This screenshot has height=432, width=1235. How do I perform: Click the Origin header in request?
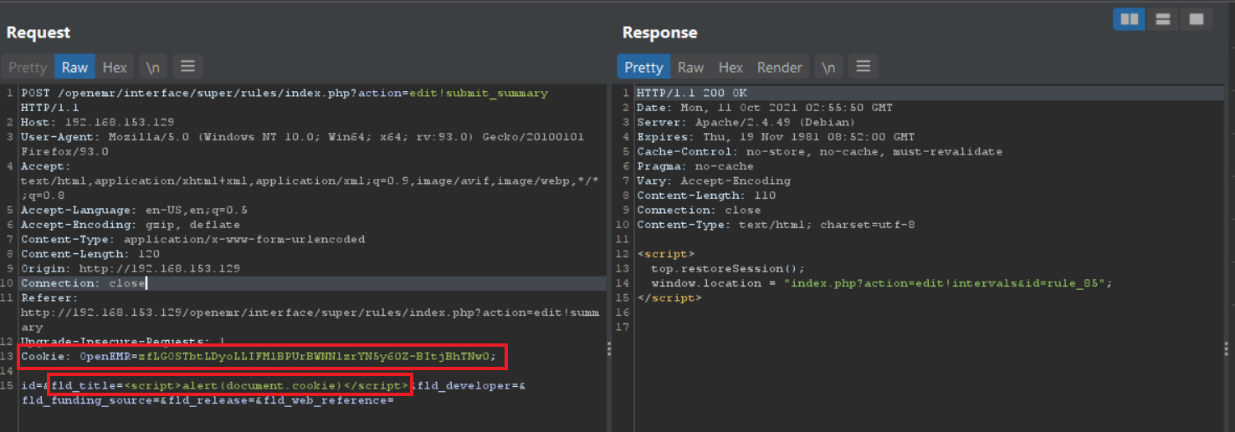point(130,269)
